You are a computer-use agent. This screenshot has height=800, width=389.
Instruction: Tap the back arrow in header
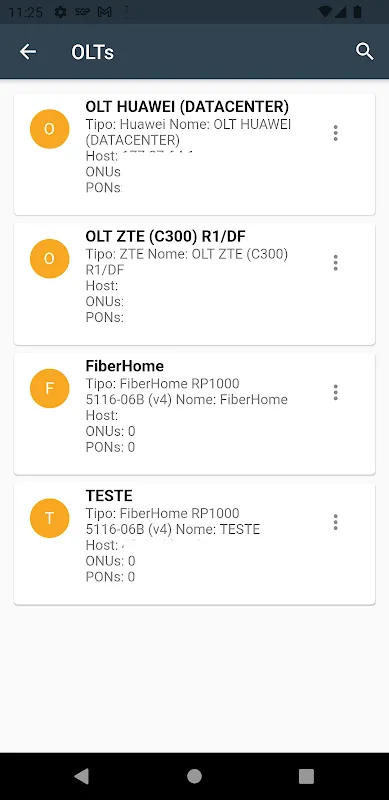[28, 52]
